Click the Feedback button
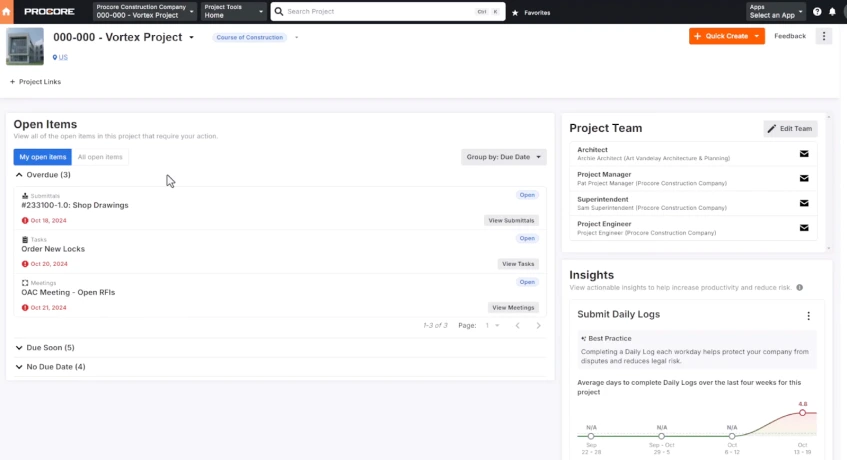The image size is (847, 460). (x=790, y=36)
